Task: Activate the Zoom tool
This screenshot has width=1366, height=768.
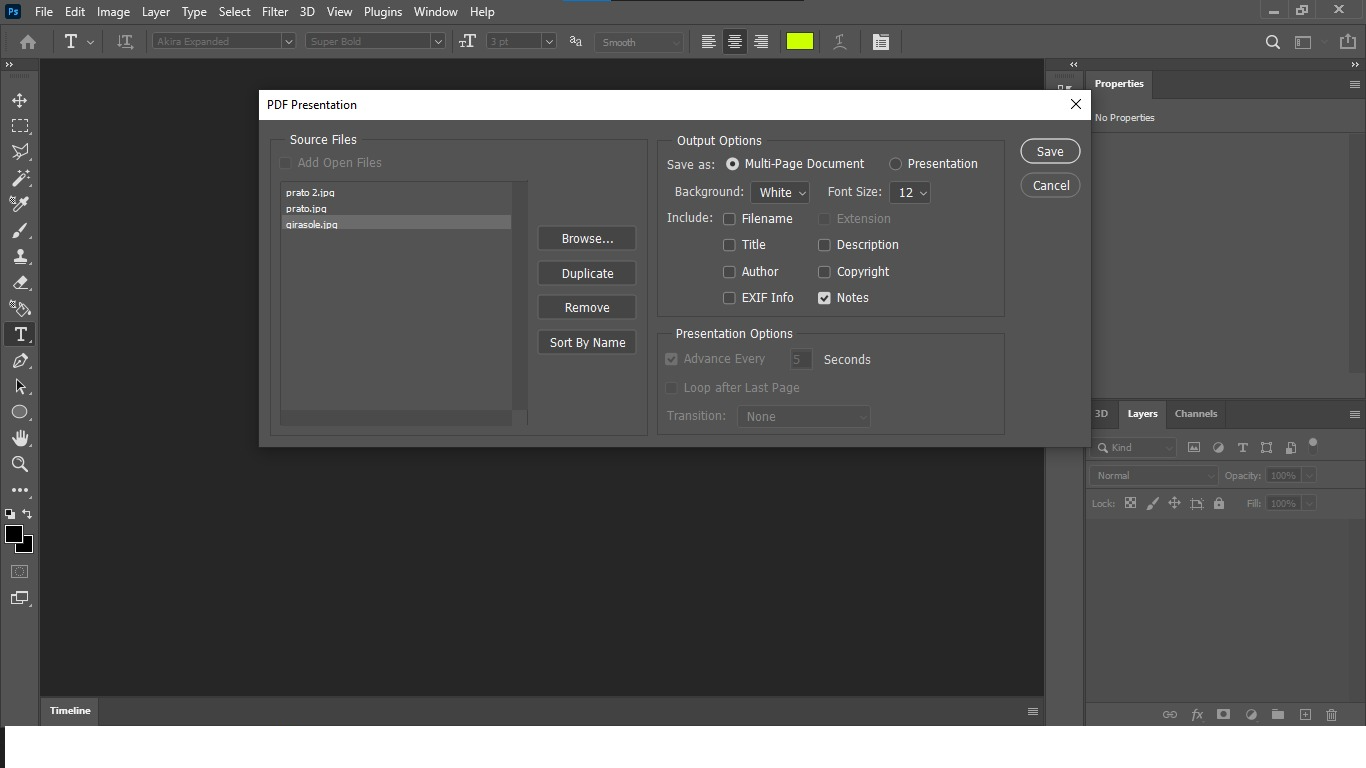Action: pos(20,464)
